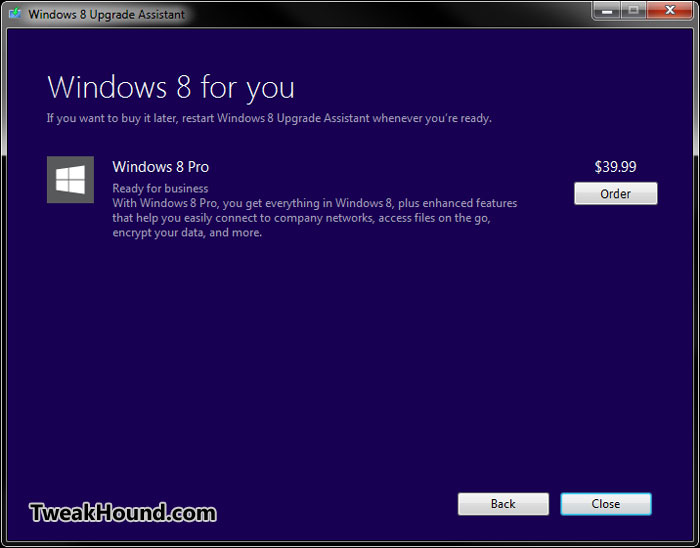
Task: Go Back to the previous step
Action: (x=503, y=504)
